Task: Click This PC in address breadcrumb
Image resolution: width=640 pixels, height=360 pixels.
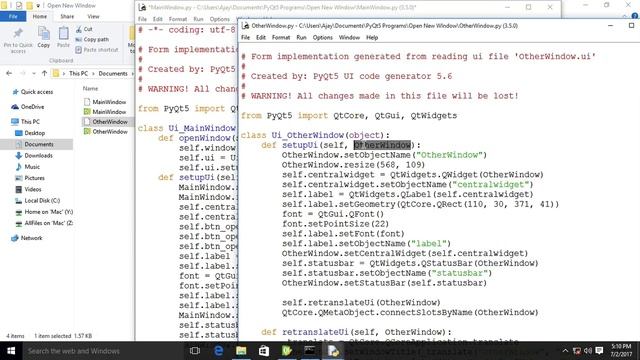Action: (78, 73)
